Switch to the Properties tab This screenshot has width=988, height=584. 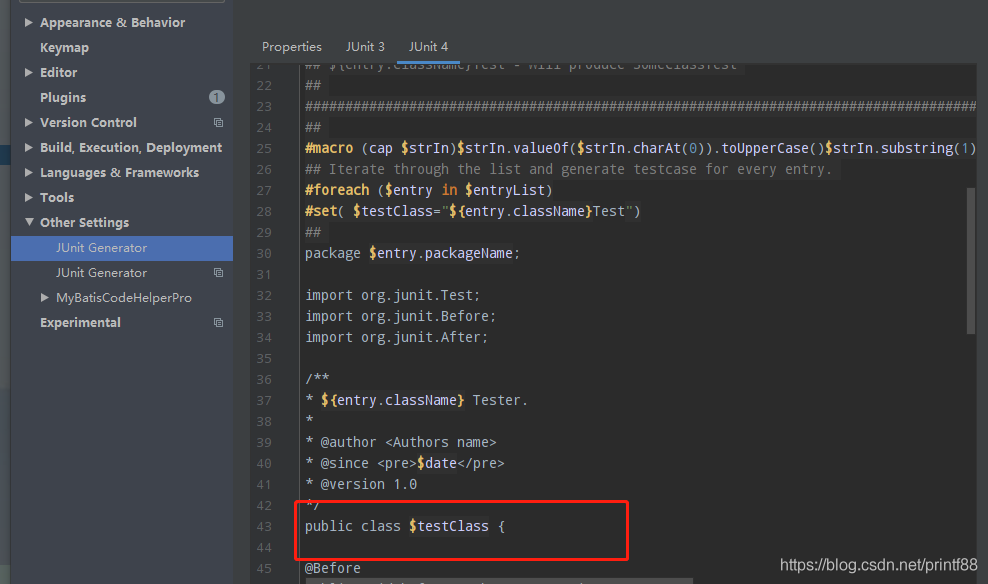[x=291, y=47]
